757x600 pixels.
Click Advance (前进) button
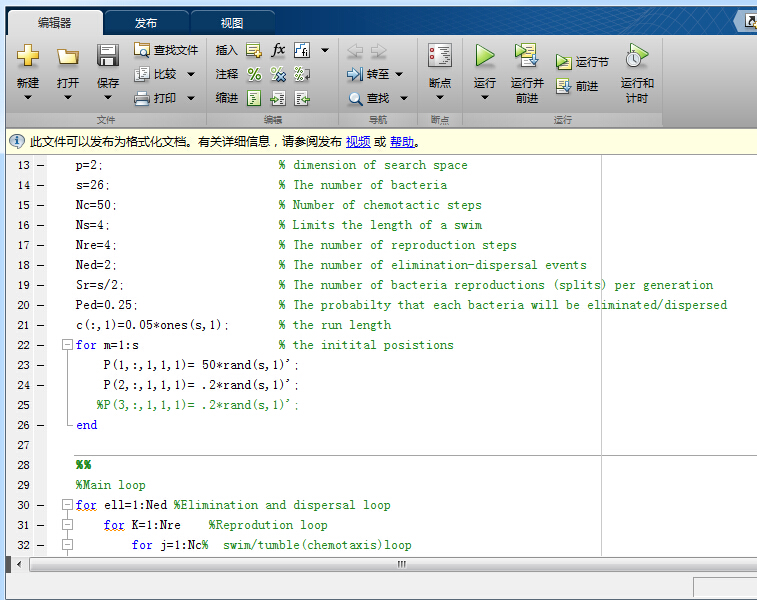(577, 86)
